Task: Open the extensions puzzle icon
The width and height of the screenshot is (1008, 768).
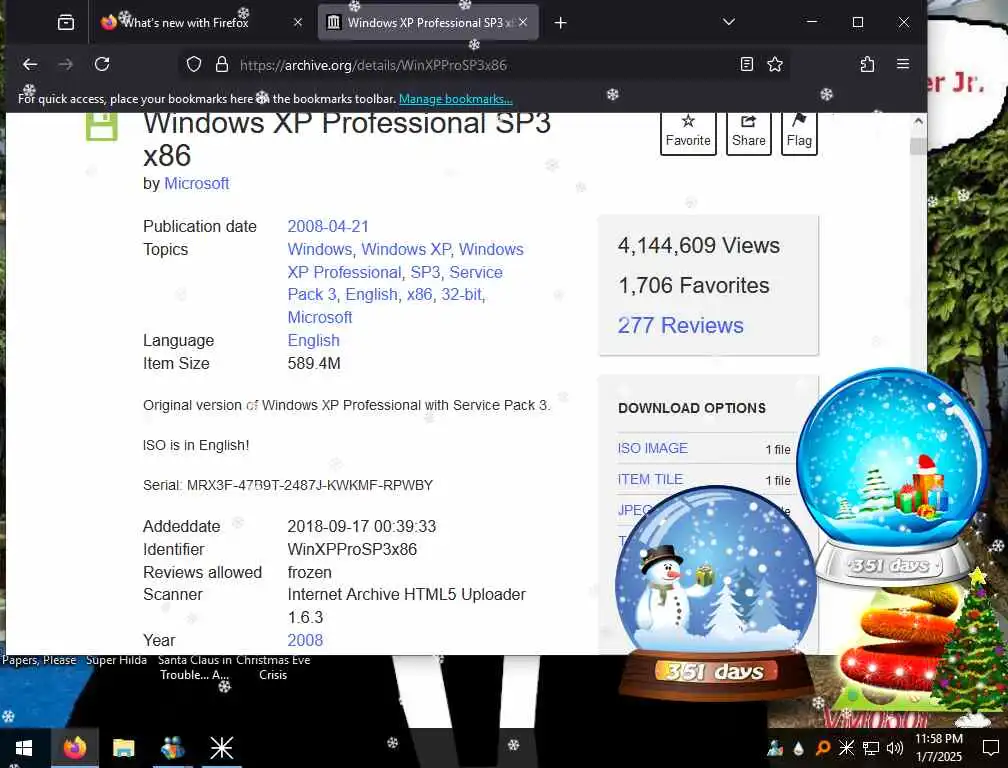Action: (867, 64)
